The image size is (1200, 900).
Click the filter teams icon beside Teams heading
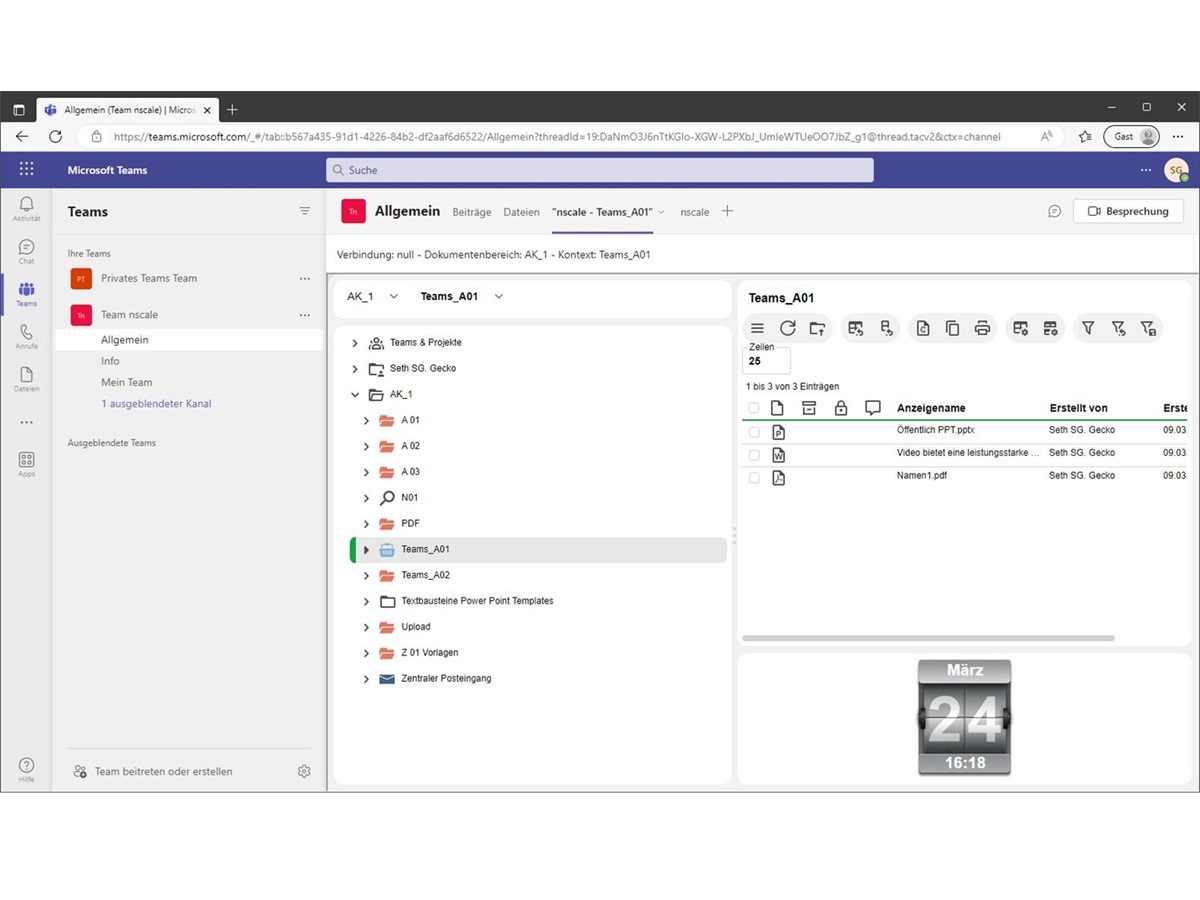point(305,211)
